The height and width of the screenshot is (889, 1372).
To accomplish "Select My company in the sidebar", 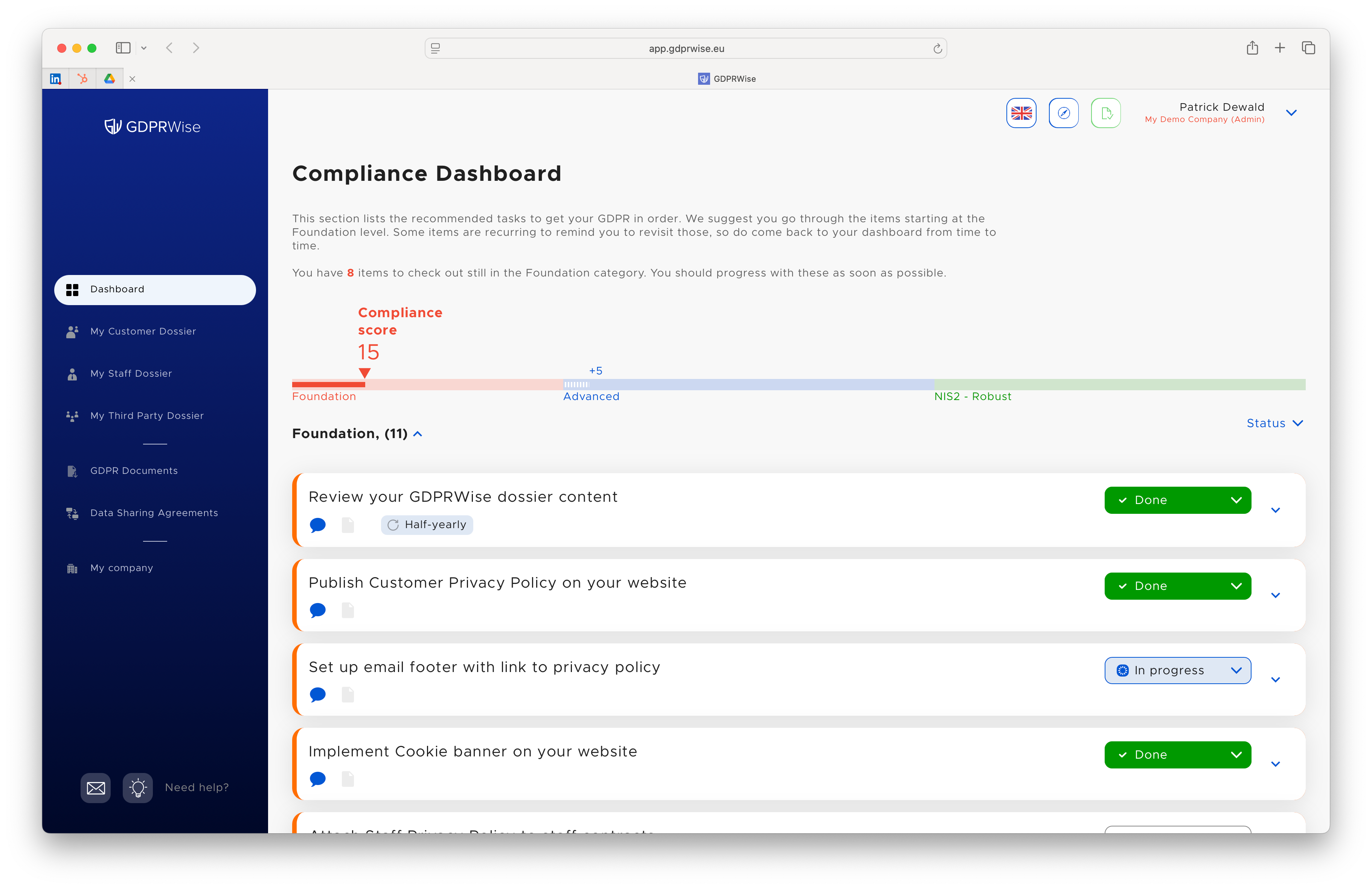I will click(121, 568).
